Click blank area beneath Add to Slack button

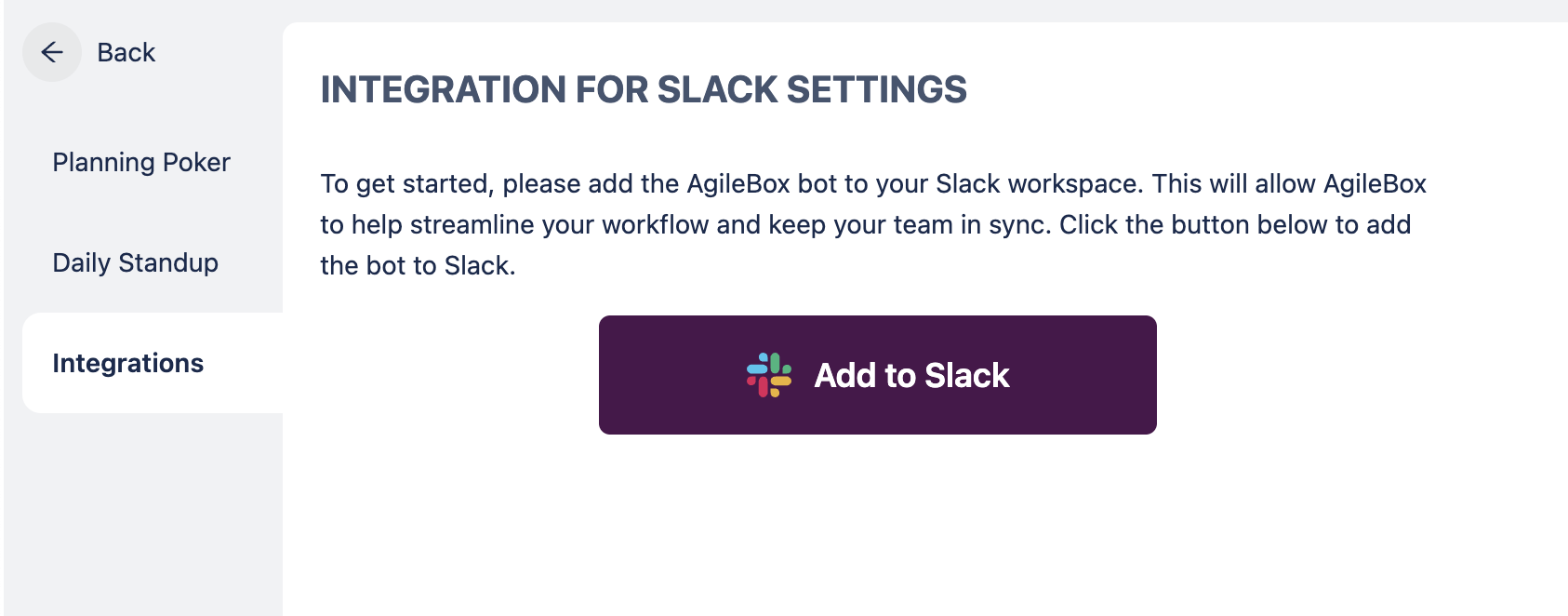tap(878, 530)
